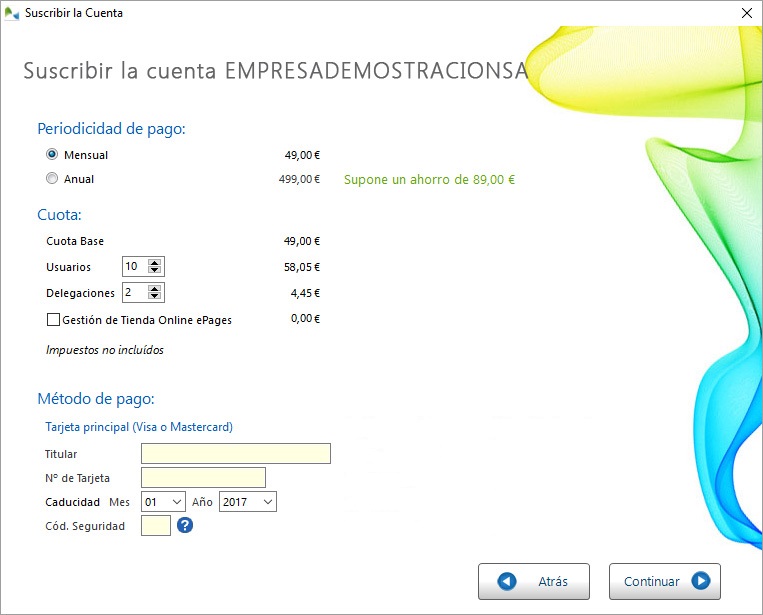Click 'Tarjeta principal (Visa o Mastercard)' label
Image resolution: width=763 pixels, height=615 pixels.
click(x=139, y=427)
